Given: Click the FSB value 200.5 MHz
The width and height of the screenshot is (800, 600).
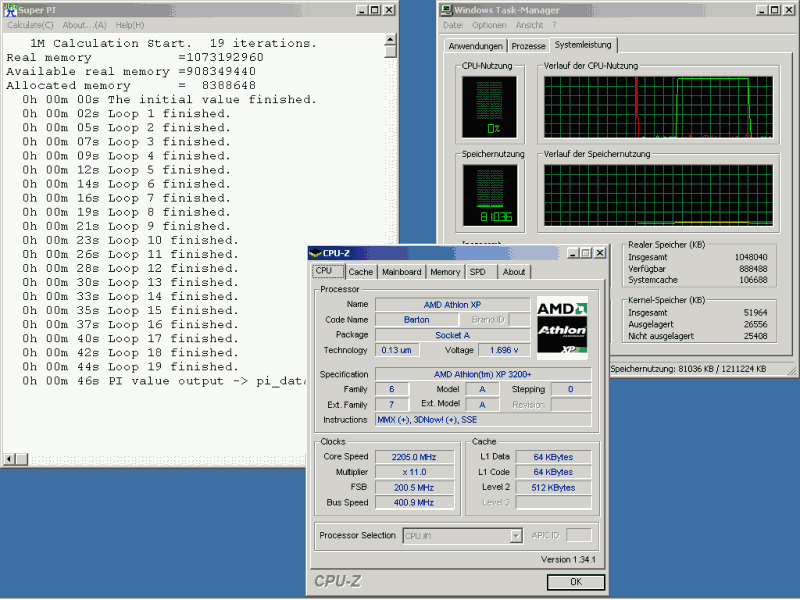Looking at the screenshot, I should (x=414, y=487).
